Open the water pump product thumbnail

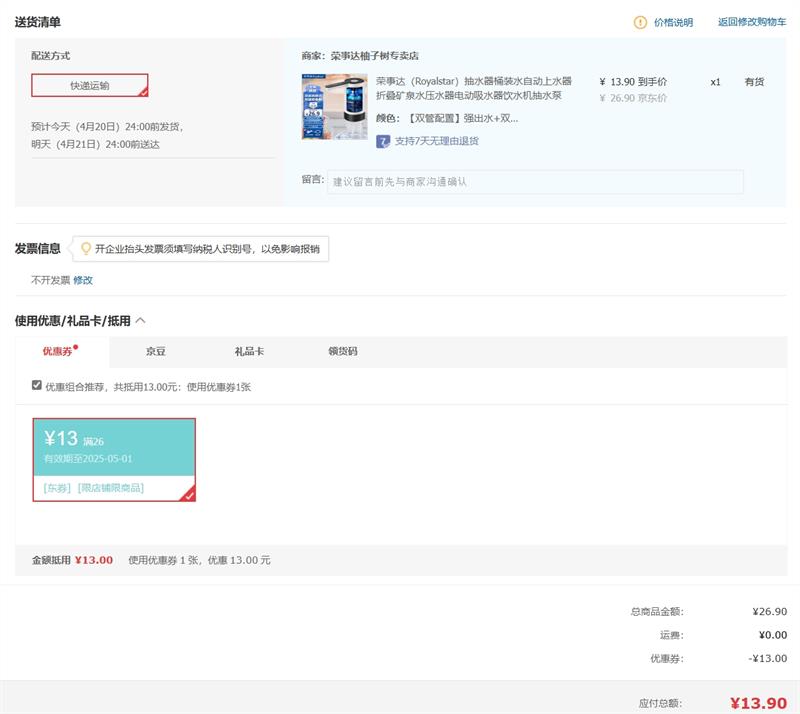[334, 106]
